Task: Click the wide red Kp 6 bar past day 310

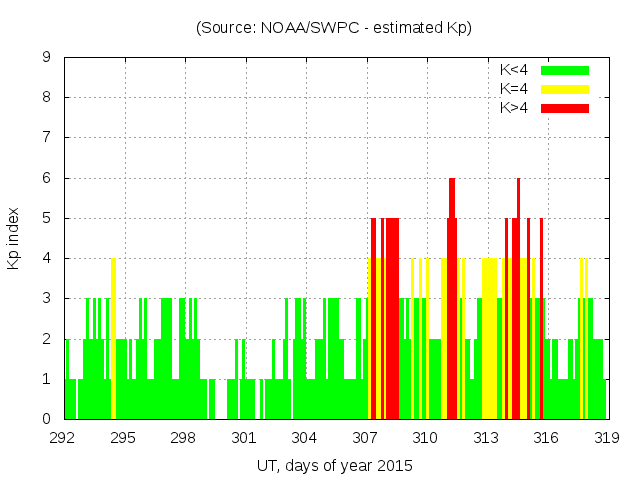Action: 452,300
